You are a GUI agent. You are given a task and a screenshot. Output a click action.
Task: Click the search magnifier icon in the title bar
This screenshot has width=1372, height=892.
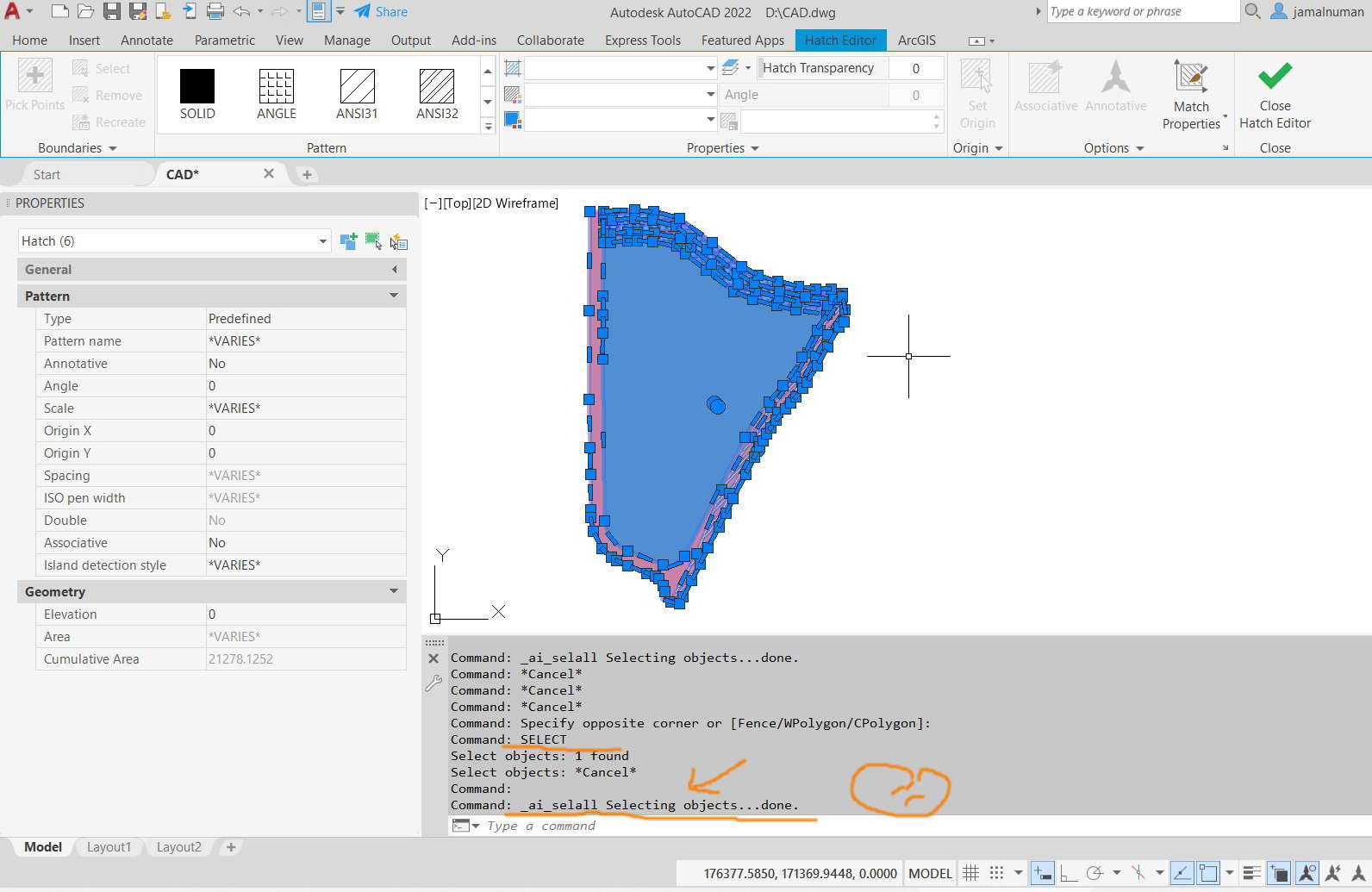[1253, 11]
